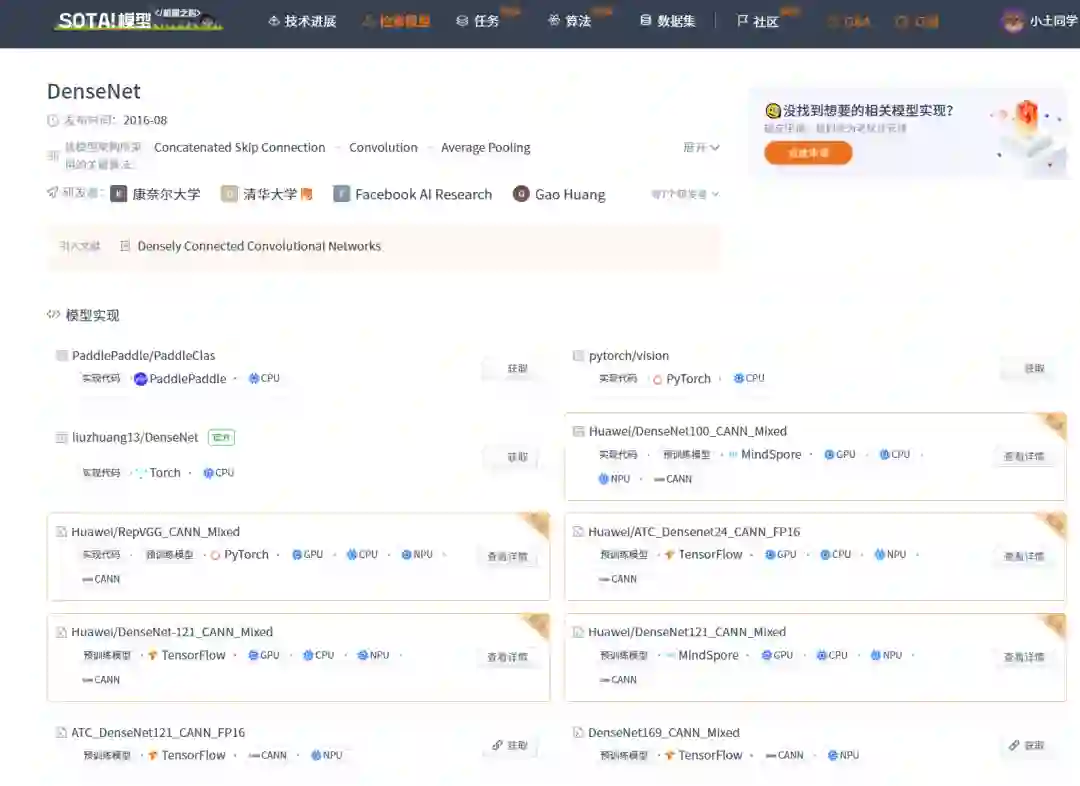Open liuzhuang13/DenseNet implementation

(x=135, y=437)
